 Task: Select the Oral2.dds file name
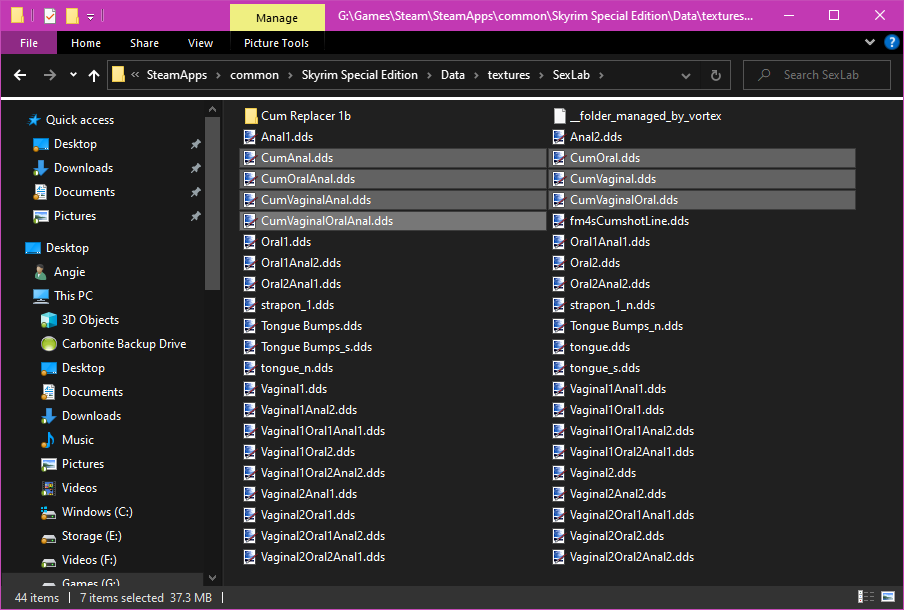595,263
